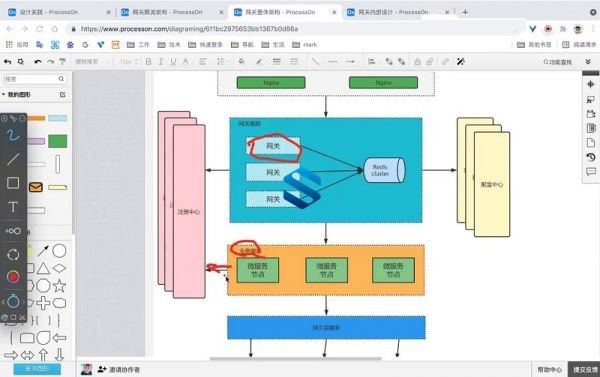Select the straight line annotation tool
The width and height of the screenshot is (600, 377).
pyautogui.click(x=13, y=159)
